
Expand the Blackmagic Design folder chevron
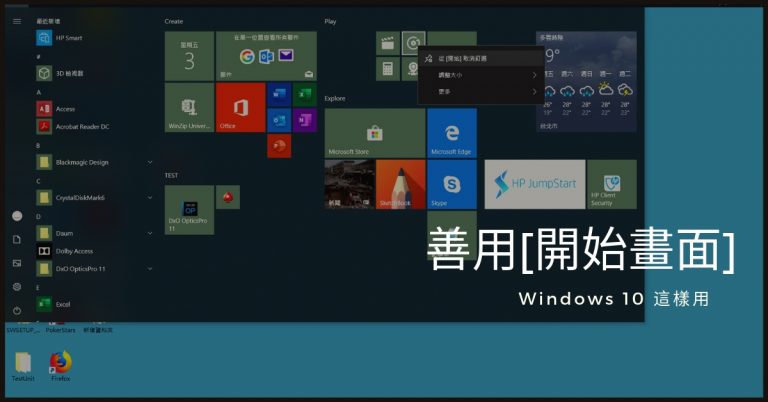click(150, 162)
